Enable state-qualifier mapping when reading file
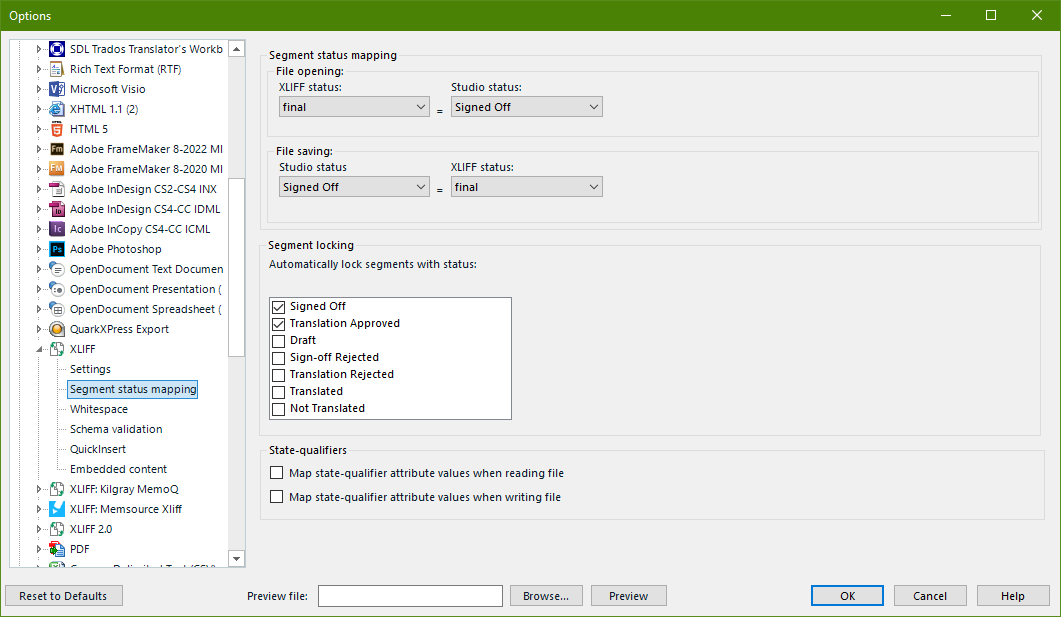This screenshot has height=617, width=1061. pyautogui.click(x=276, y=473)
